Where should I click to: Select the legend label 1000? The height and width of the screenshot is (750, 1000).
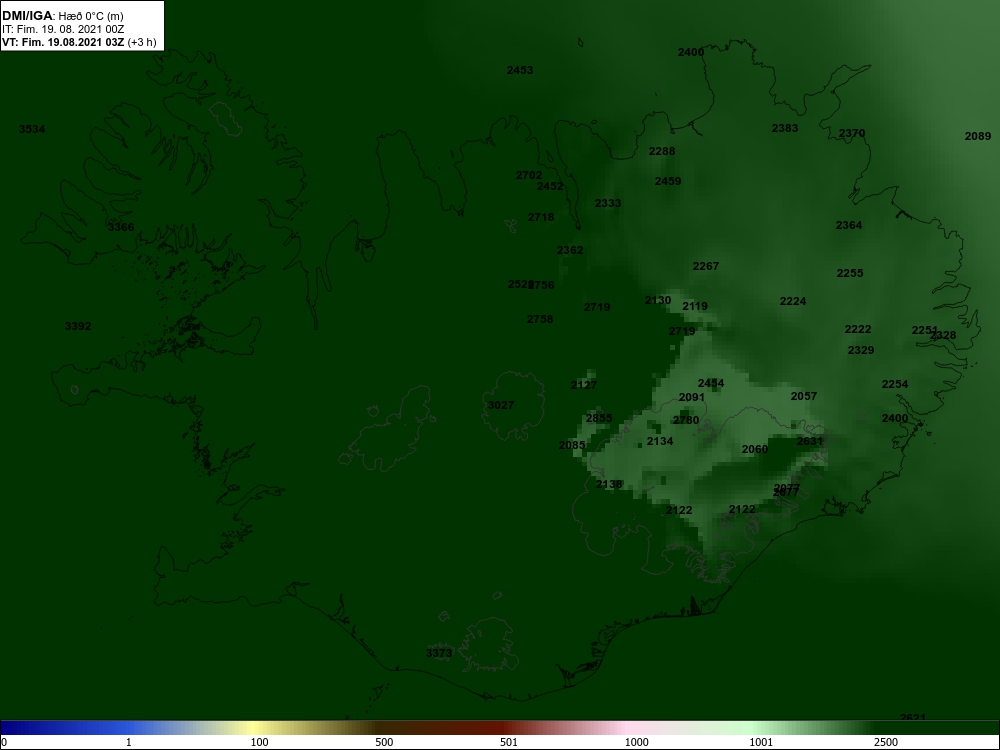[636, 742]
